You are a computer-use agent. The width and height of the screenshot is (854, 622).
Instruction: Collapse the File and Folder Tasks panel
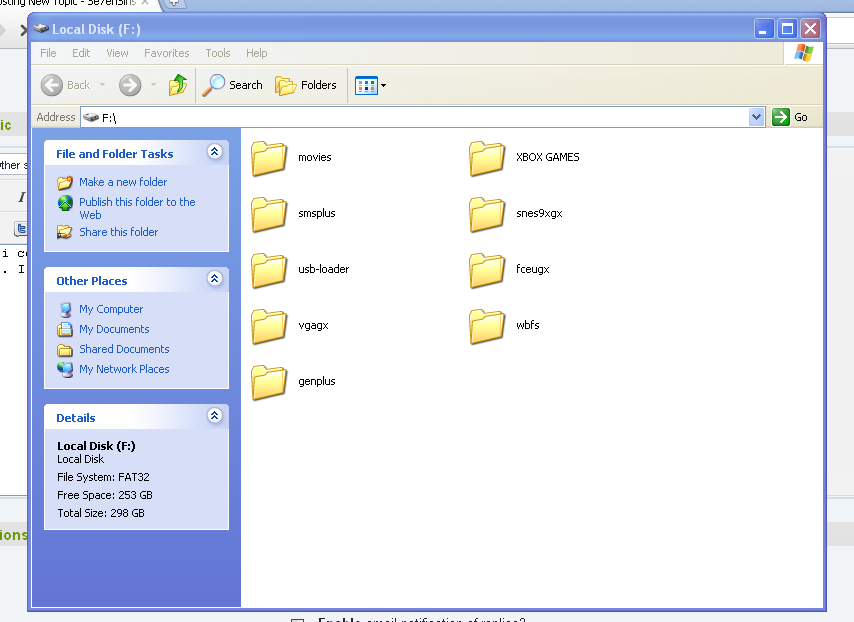pyautogui.click(x=215, y=151)
